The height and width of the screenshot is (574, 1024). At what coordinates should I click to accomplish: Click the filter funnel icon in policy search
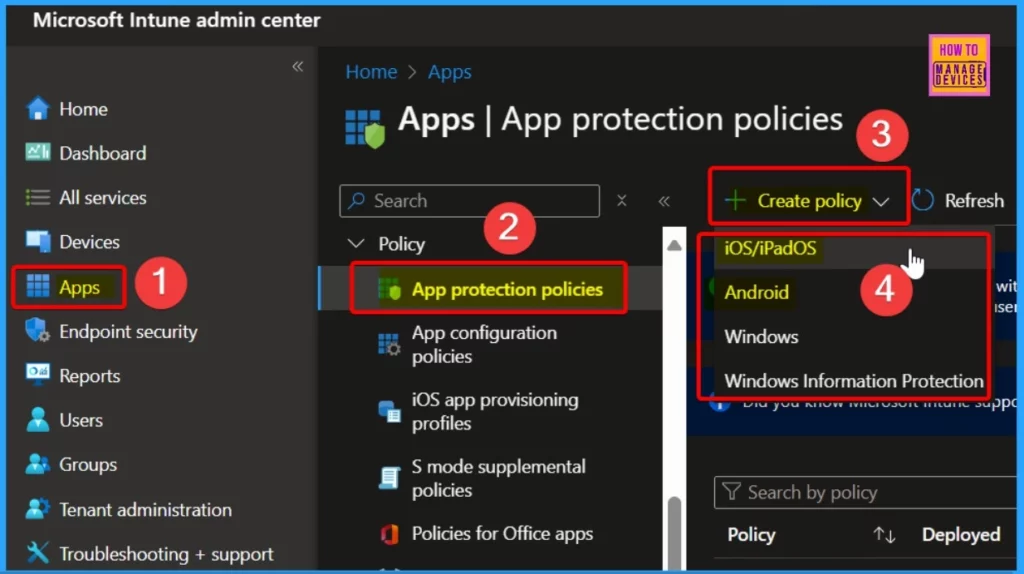coord(731,491)
